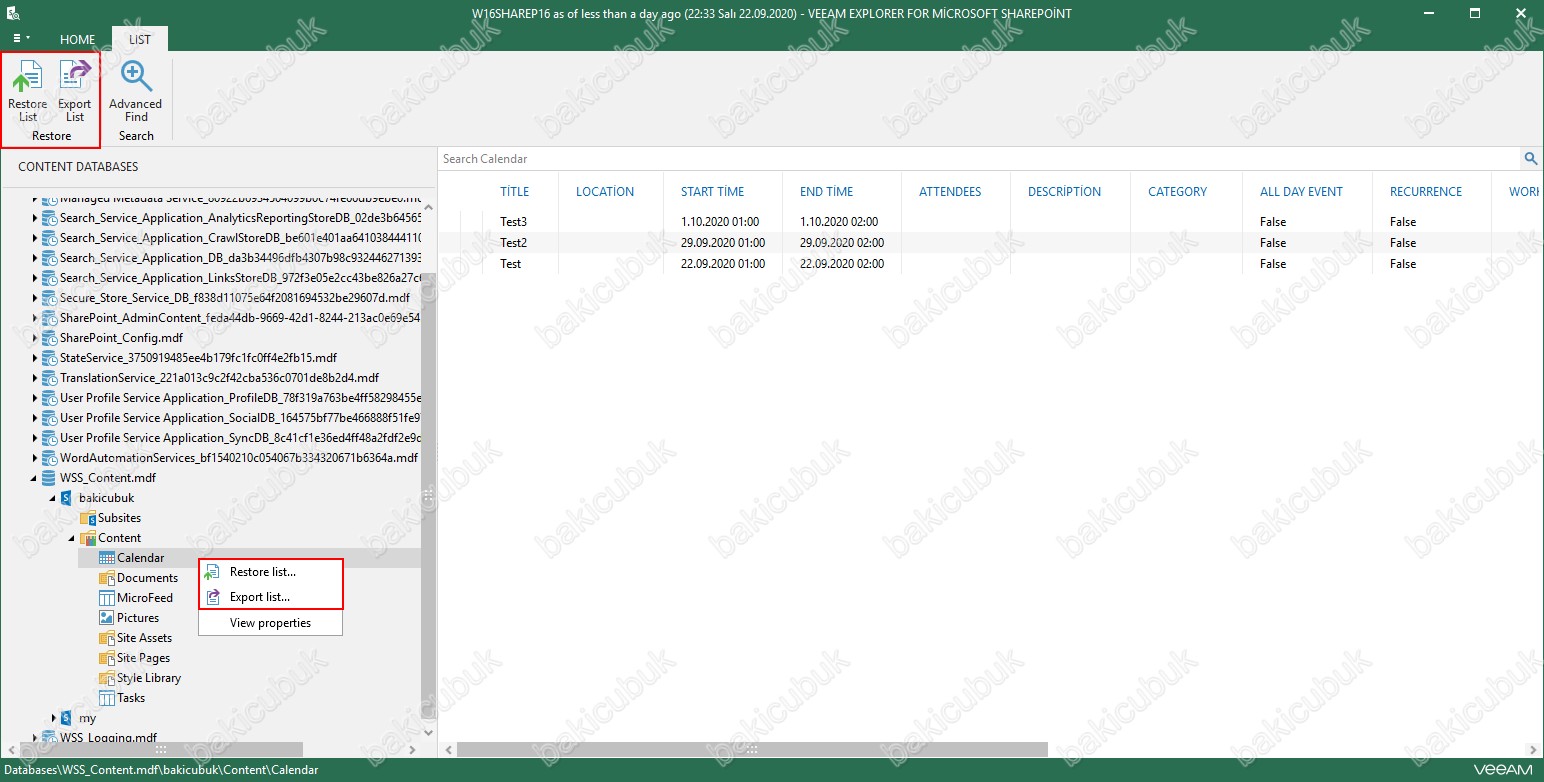Sort by the DESCRIPTION column header
This screenshot has width=1544, height=782.
tap(1064, 192)
